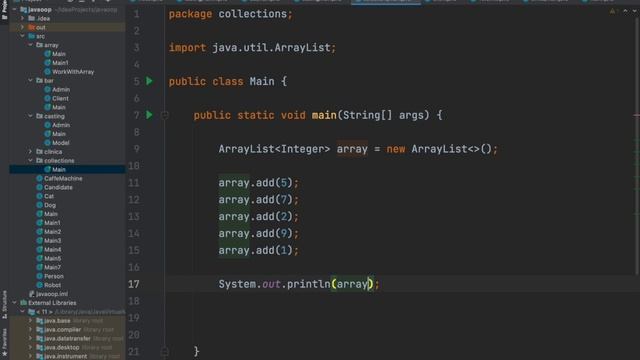
Task: Click the WorkWithArray class icon
Action: [x=47, y=72]
